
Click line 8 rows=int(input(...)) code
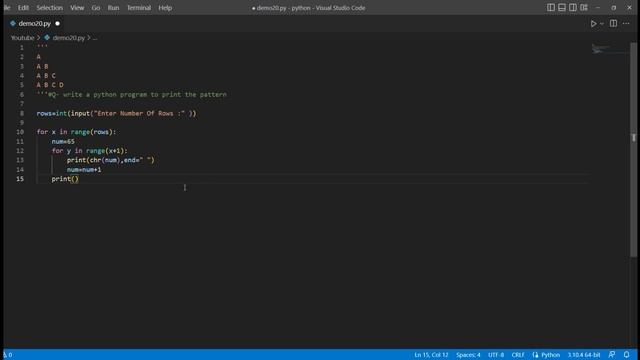coord(116,113)
